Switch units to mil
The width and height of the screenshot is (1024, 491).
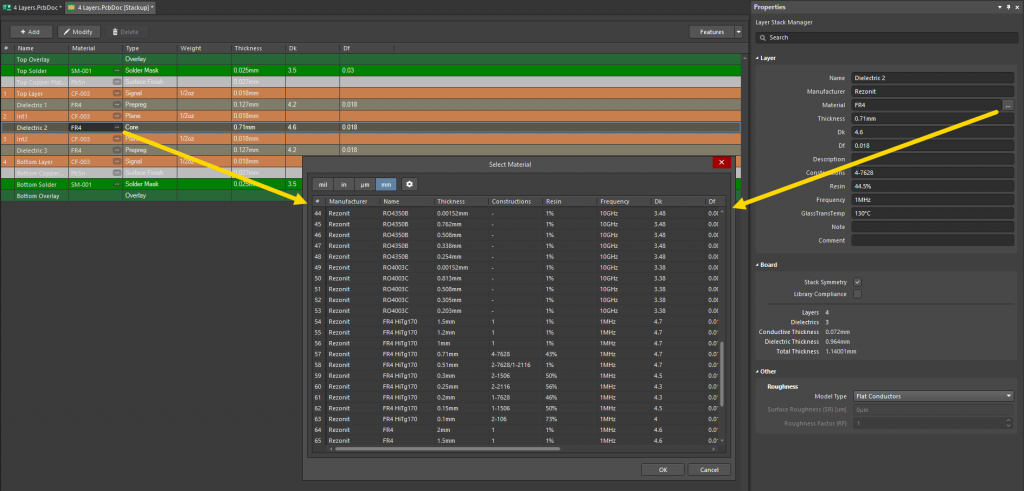323,184
